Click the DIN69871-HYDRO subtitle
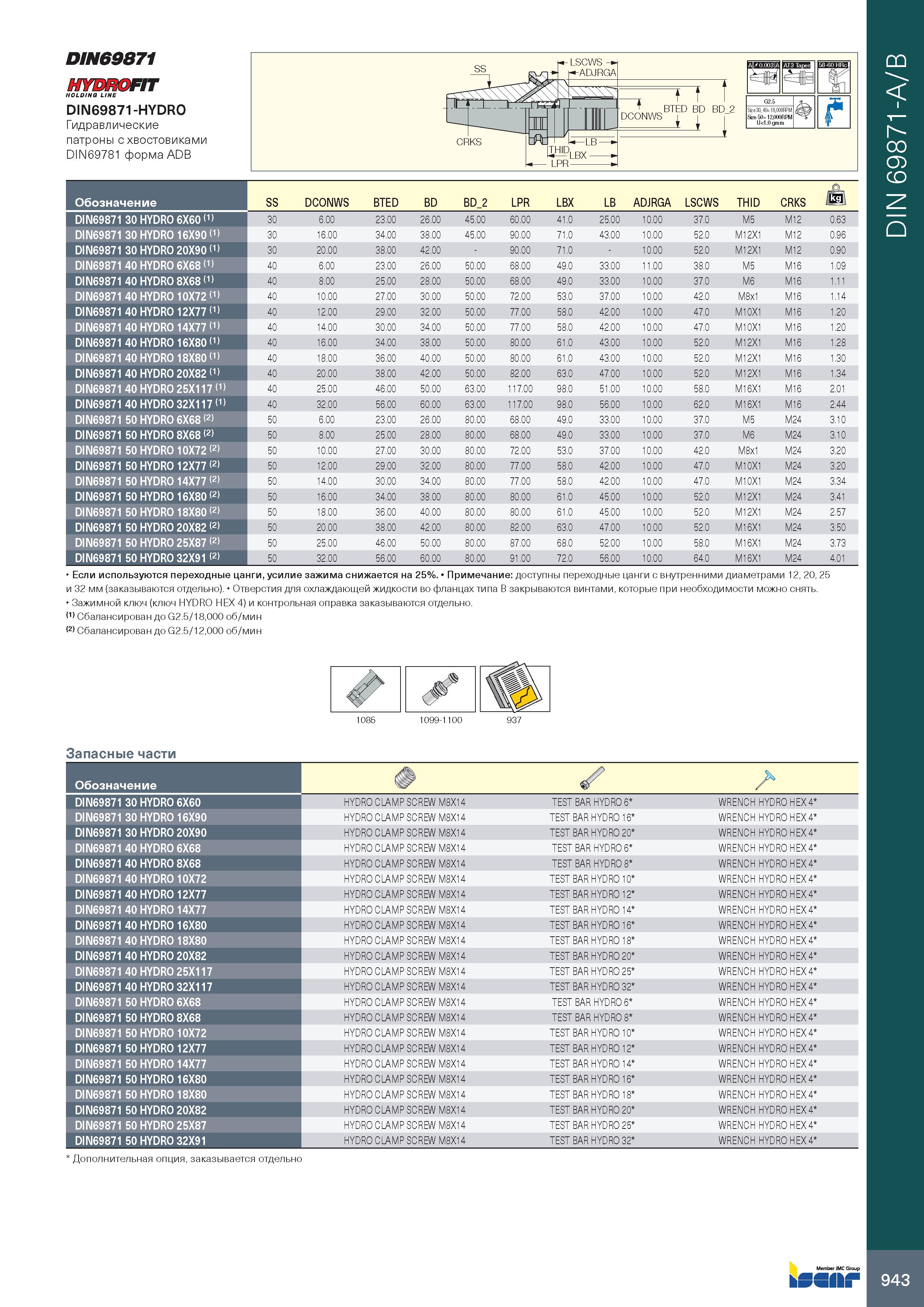This screenshot has height=1307, width=924. click(x=126, y=110)
